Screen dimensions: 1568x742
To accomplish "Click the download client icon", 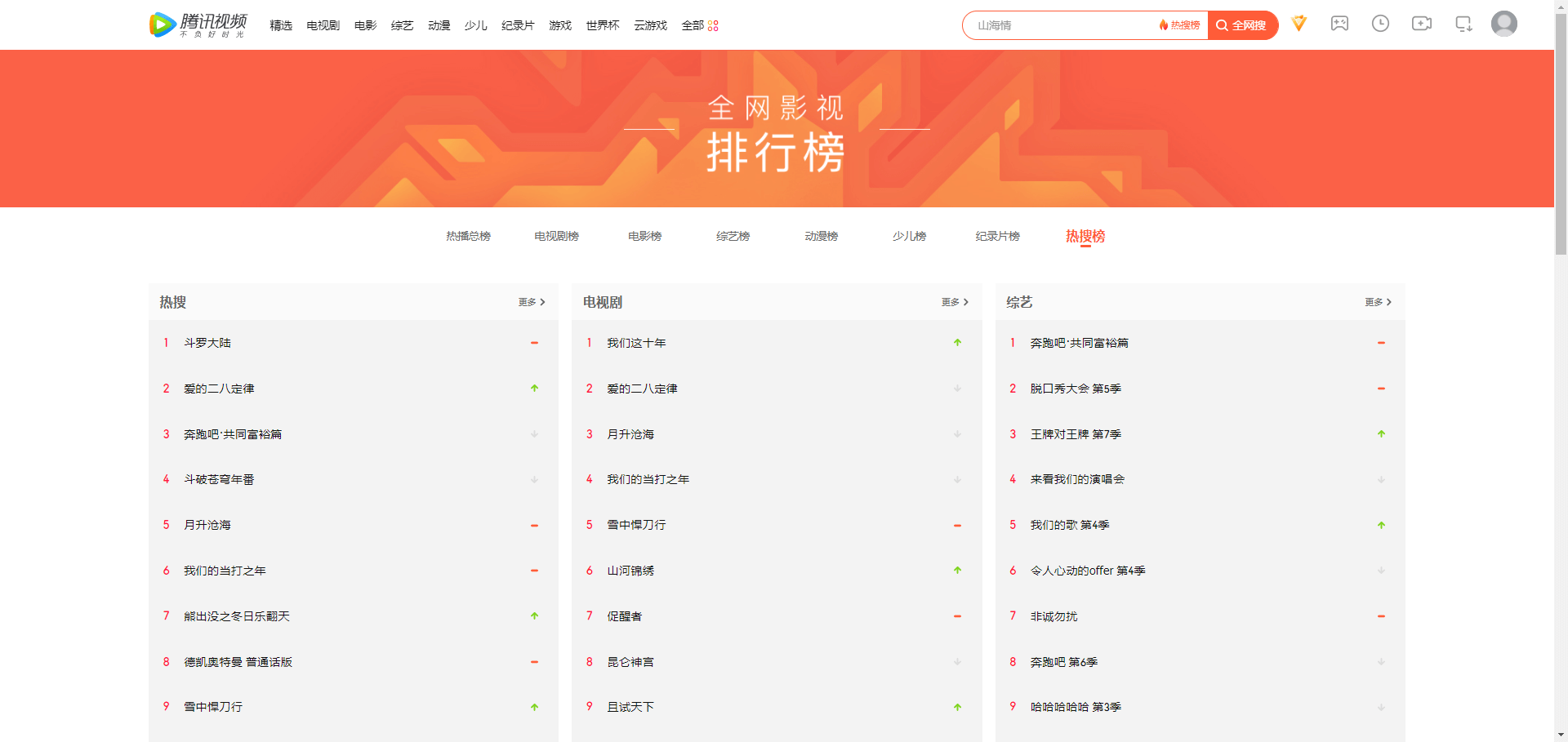I will [1463, 24].
